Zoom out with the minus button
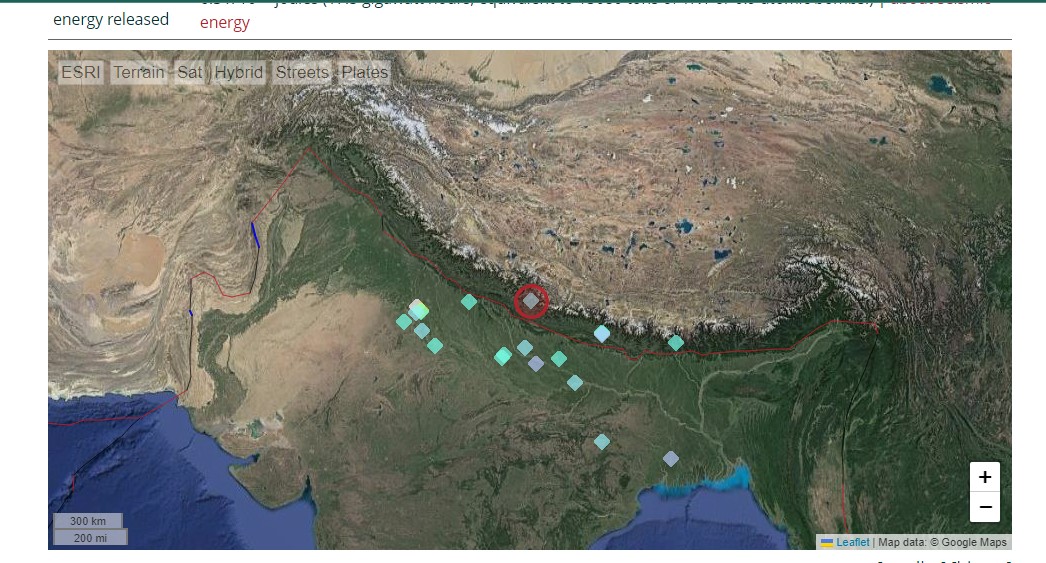 tap(985, 507)
